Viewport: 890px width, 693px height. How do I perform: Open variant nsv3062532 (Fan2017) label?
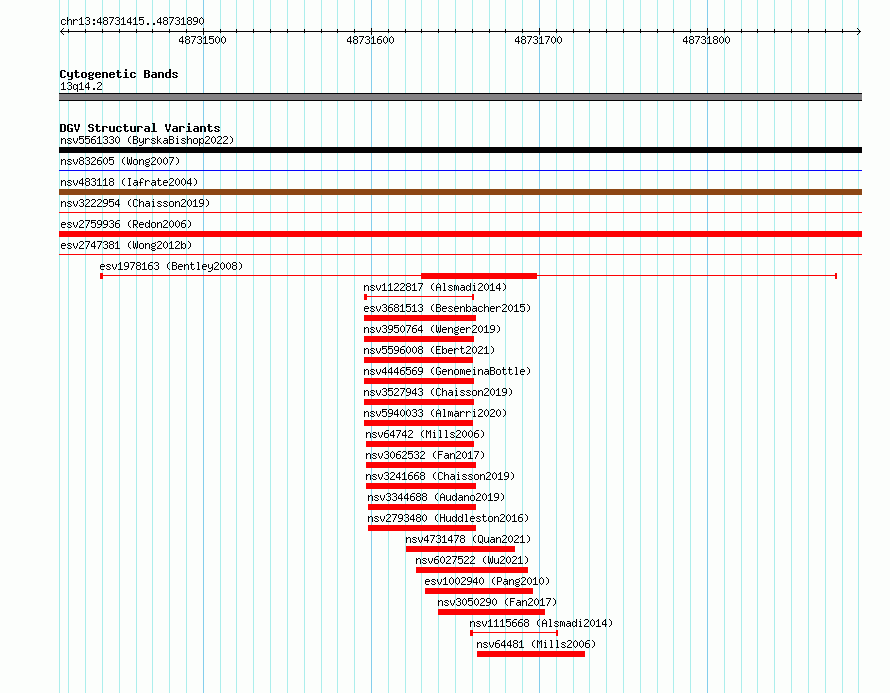pyautogui.click(x=425, y=455)
